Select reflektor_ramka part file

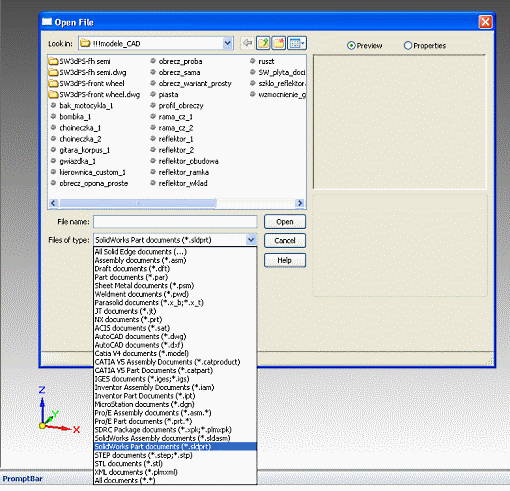click(x=179, y=172)
